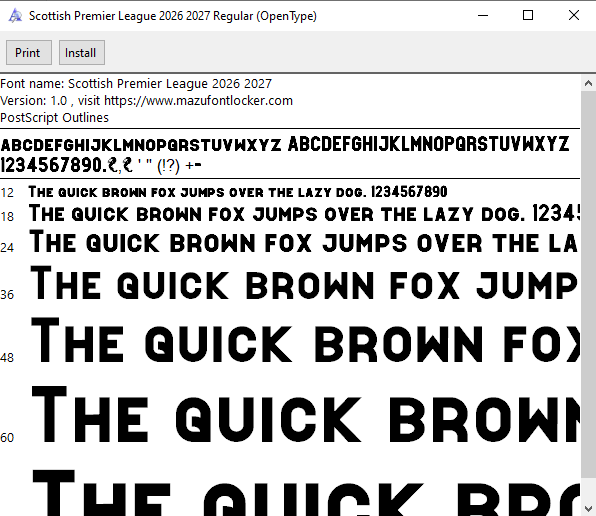The image size is (596, 516).
Task: Click the version line with mazufontlocker.com URL
Action: click(146, 101)
